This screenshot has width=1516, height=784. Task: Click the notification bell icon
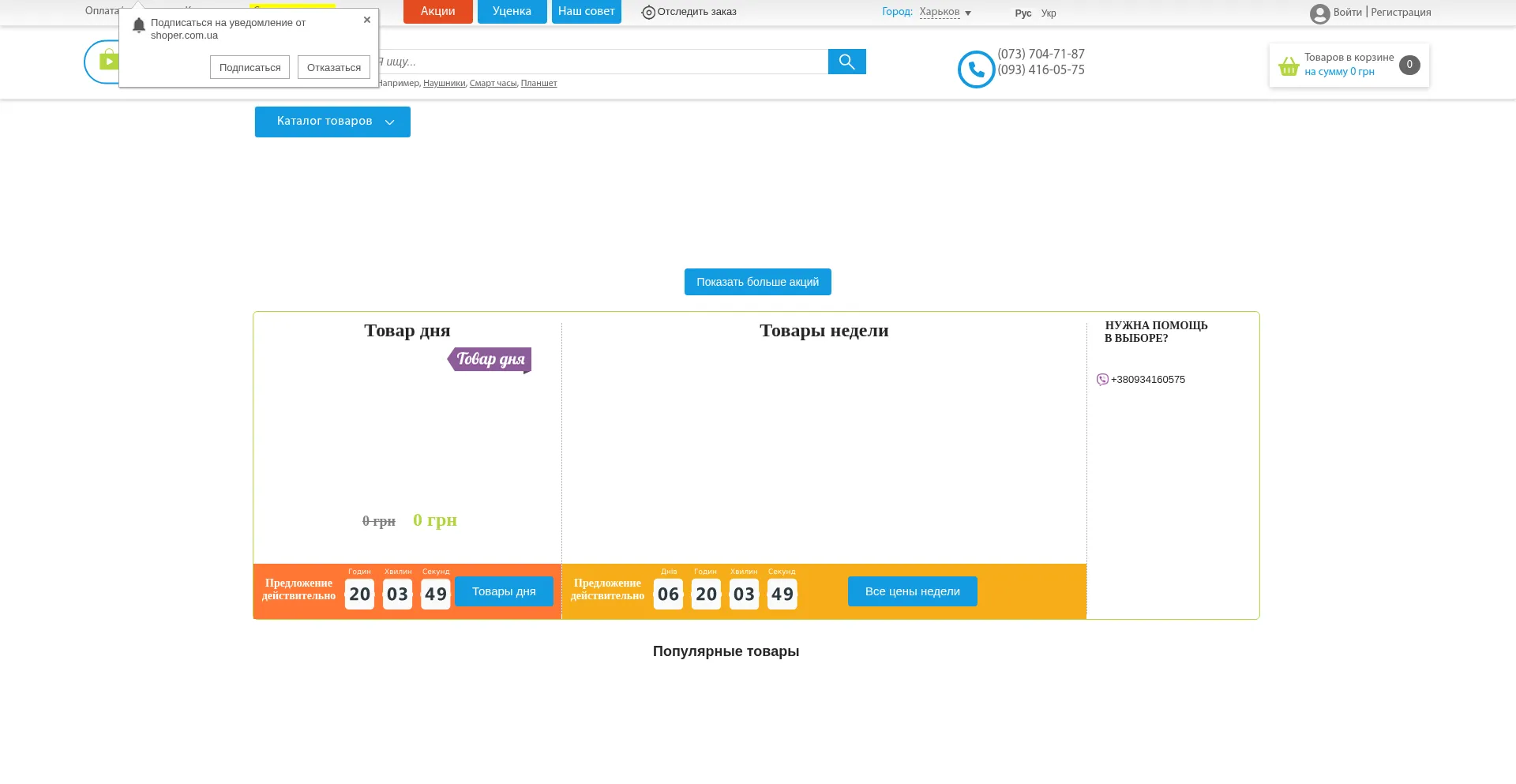click(x=139, y=25)
